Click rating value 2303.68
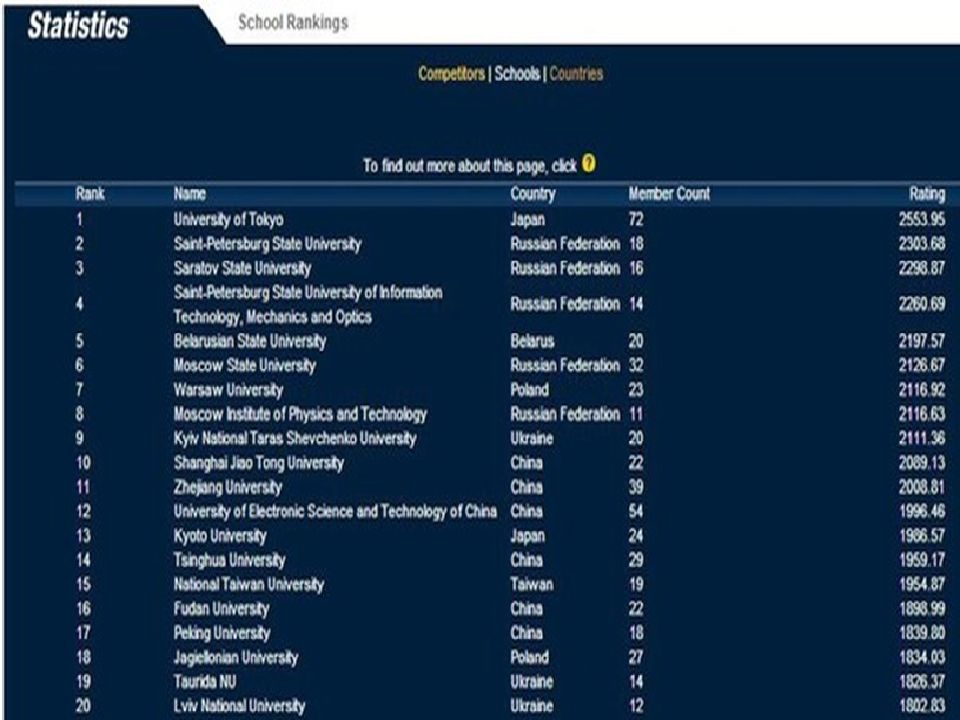This screenshot has width=960, height=720. (x=921, y=244)
